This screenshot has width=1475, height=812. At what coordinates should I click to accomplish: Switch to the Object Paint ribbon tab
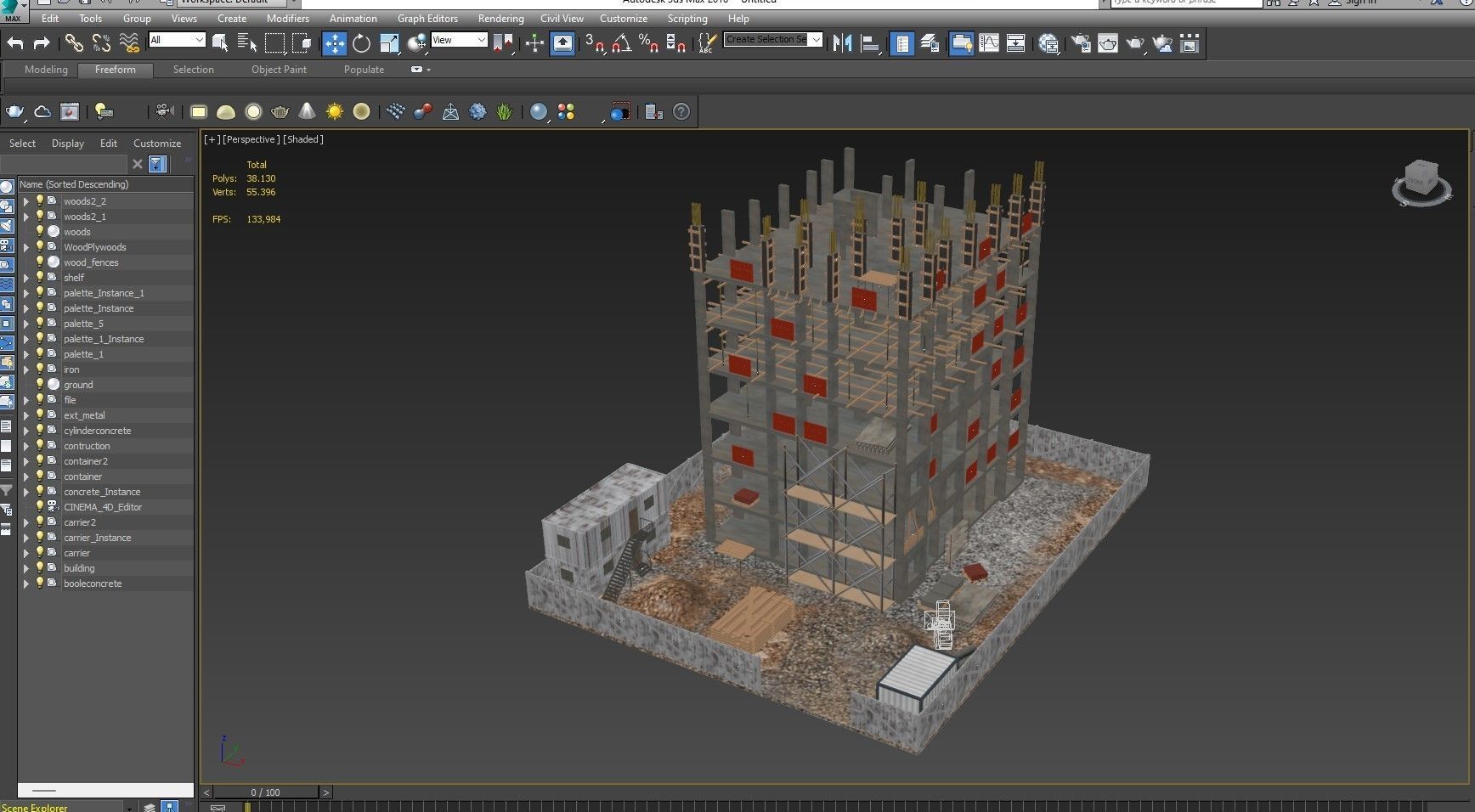click(x=279, y=70)
